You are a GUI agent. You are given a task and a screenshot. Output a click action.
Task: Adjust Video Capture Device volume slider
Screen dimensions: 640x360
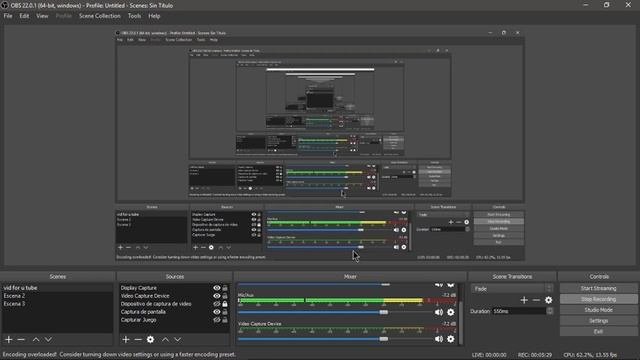383,339
